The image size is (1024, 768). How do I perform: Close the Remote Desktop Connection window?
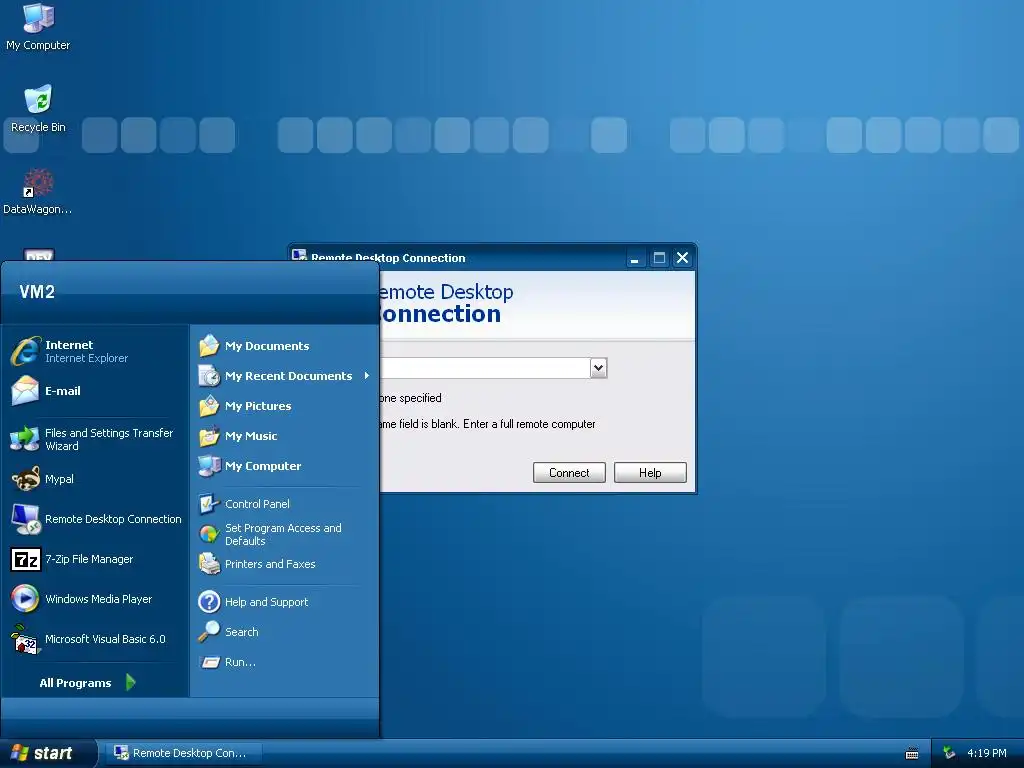[x=682, y=258]
